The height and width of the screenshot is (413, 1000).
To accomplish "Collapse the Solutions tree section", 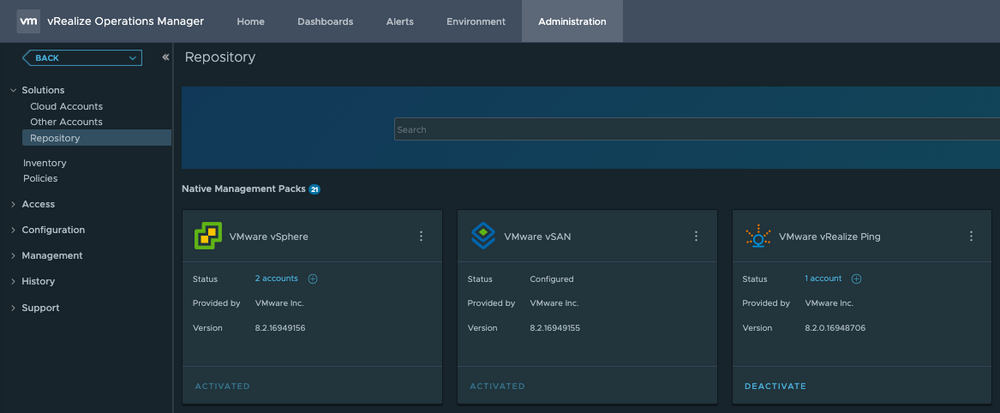I will [x=13, y=90].
